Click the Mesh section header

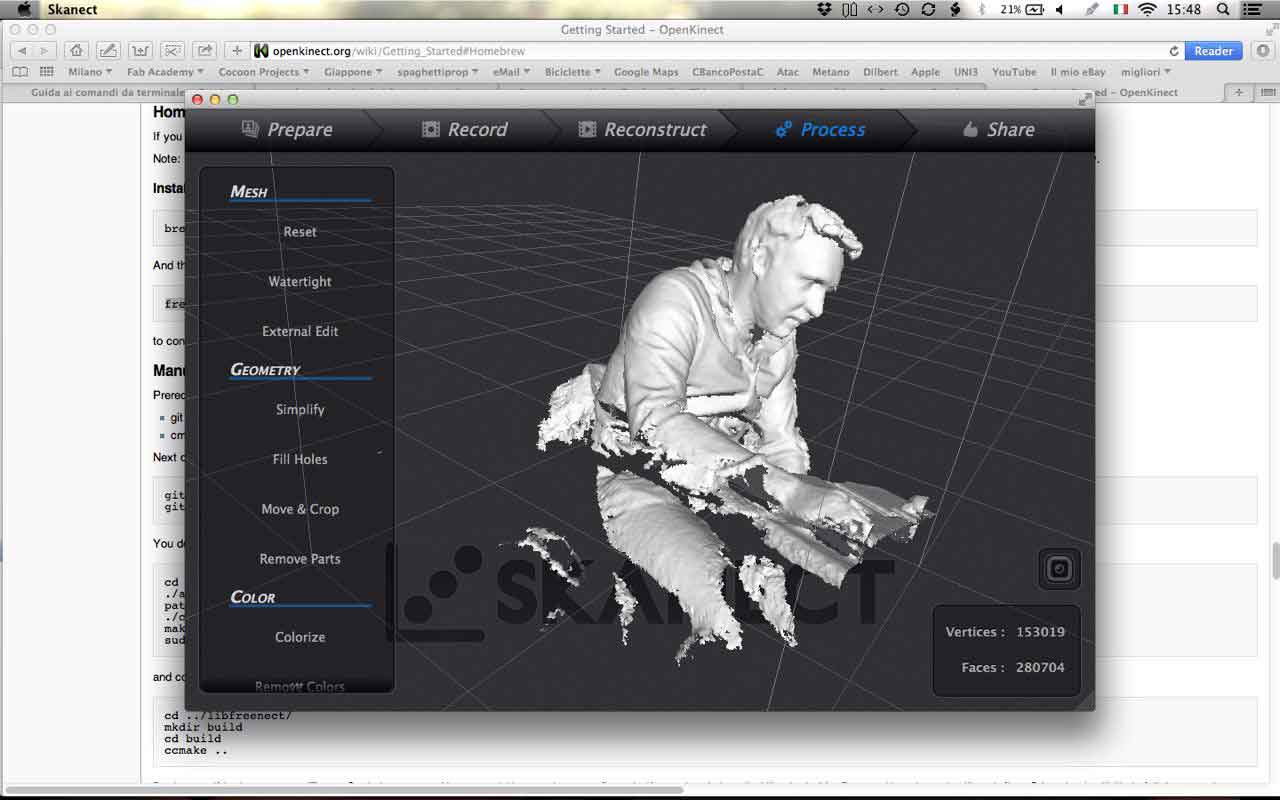pos(249,191)
